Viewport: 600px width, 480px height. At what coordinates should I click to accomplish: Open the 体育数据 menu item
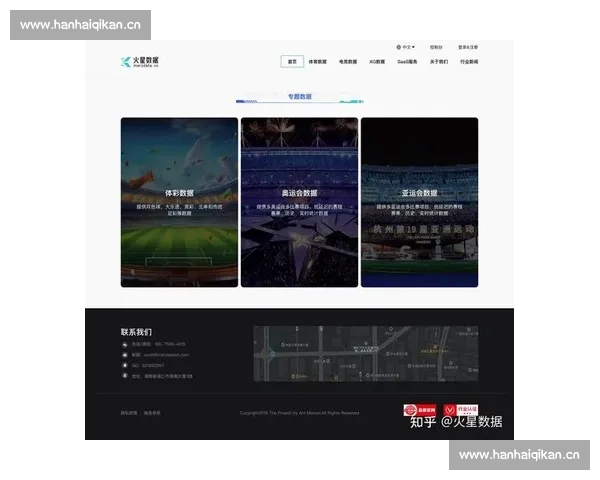318,62
